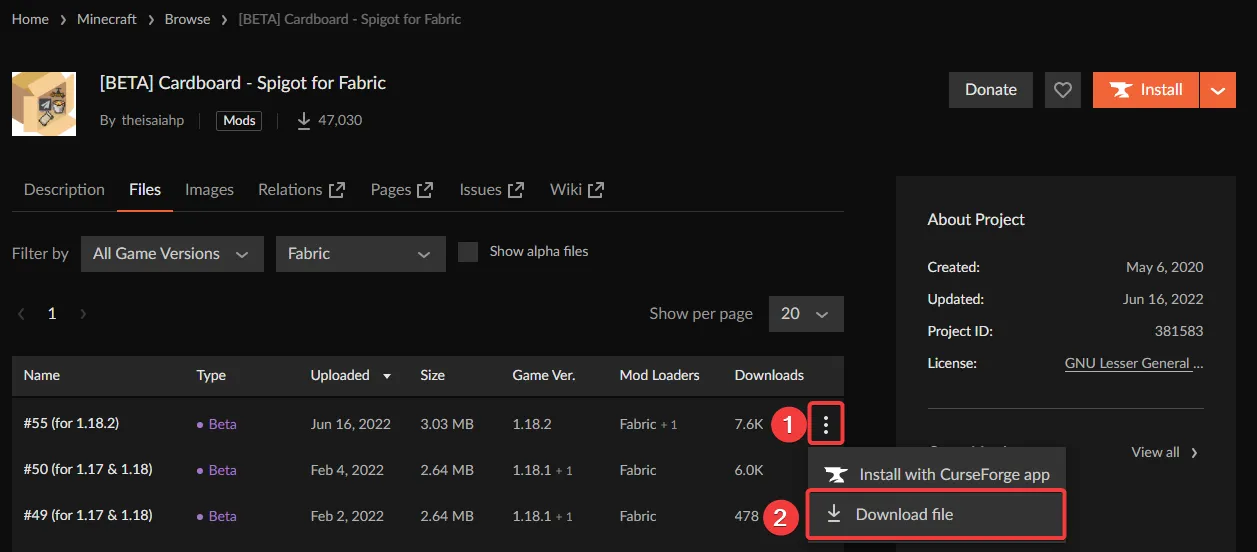Open the three-dot menu for file #55
This screenshot has height=552, width=1257.
[825, 424]
